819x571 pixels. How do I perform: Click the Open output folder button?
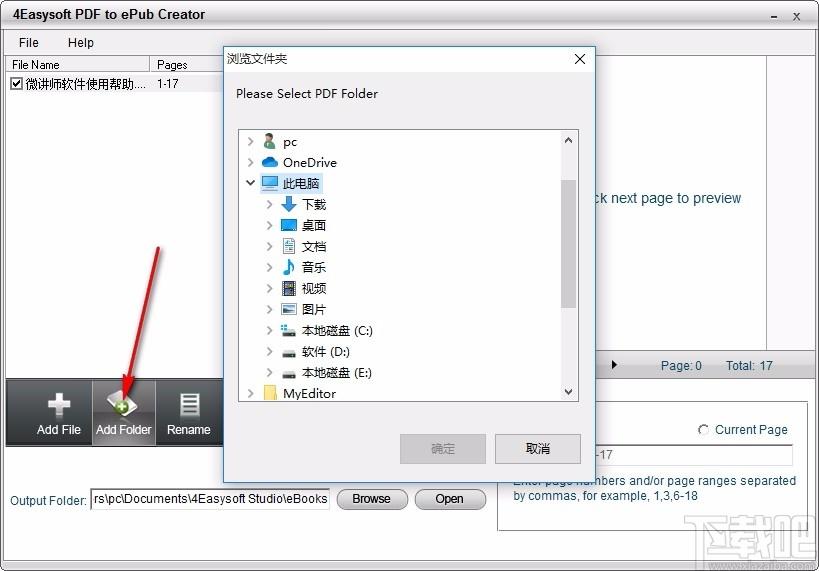coord(450,499)
